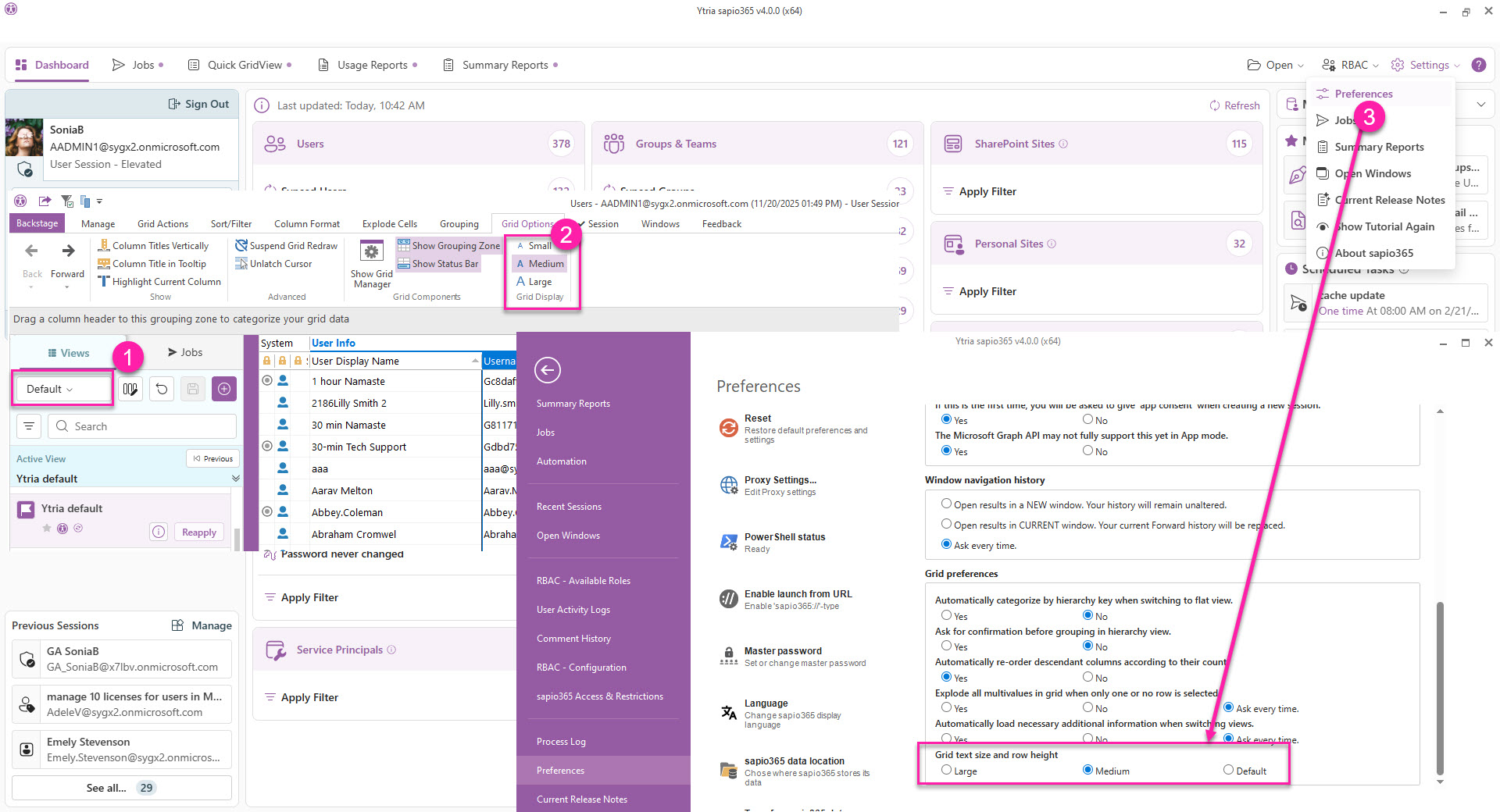1500x812 pixels.
Task: Click the back arrow in Preferences backstage
Action: click(548, 370)
